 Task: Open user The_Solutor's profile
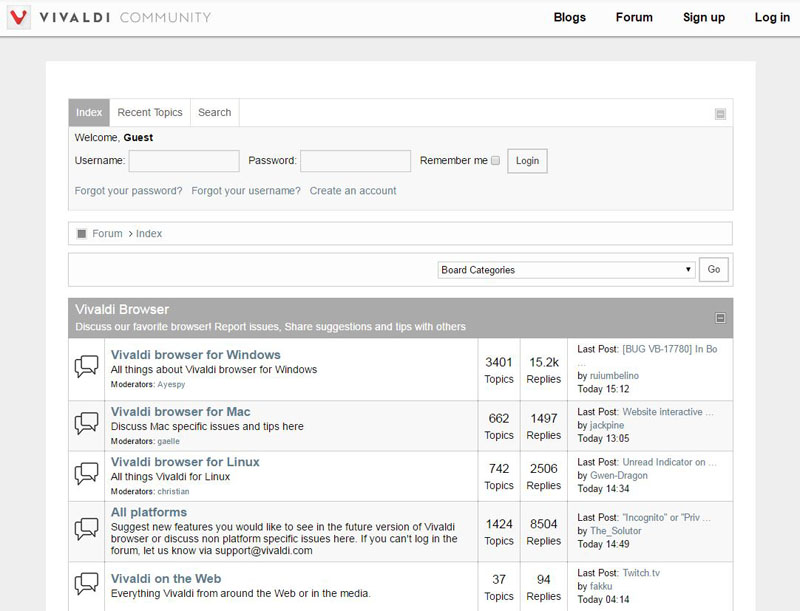[616, 531]
